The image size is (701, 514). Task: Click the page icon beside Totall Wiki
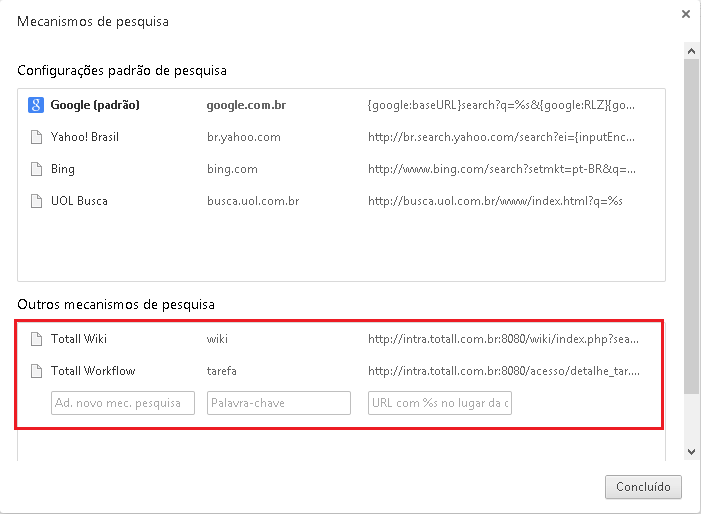pyautogui.click(x=36, y=339)
